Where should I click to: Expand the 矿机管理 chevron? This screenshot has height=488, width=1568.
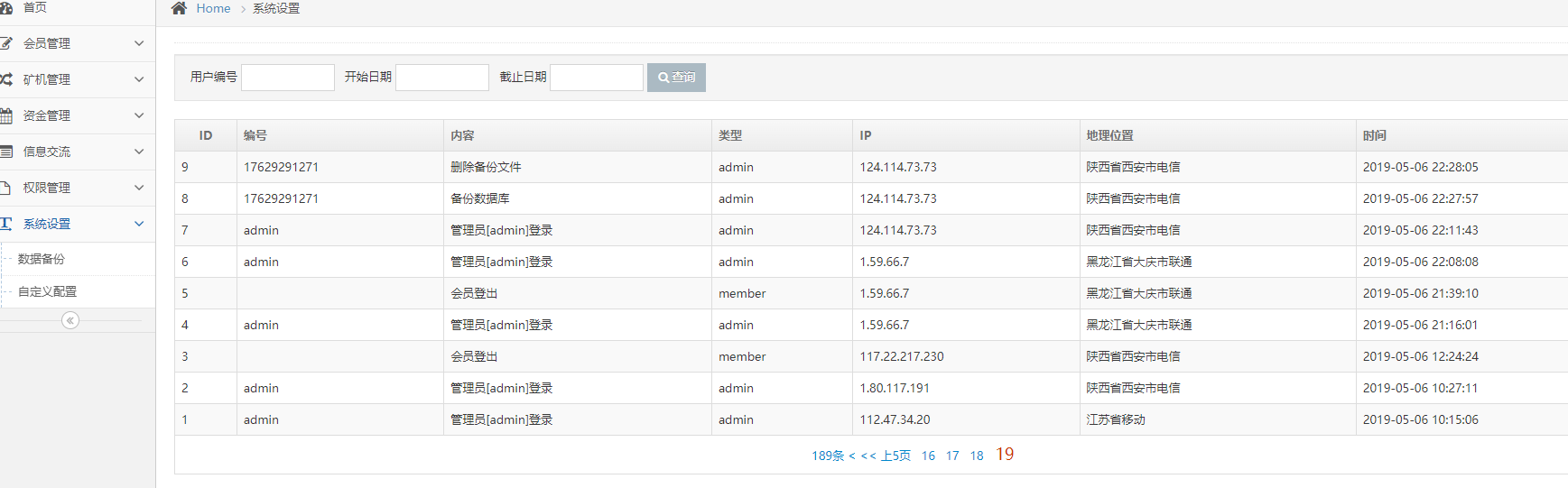(x=139, y=79)
